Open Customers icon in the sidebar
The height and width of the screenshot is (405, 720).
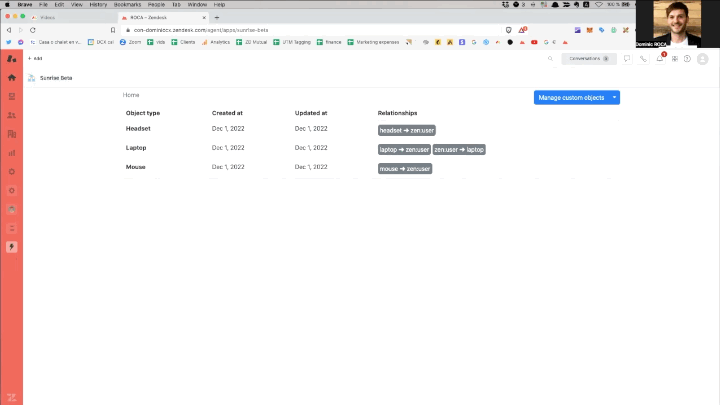pyautogui.click(x=12, y=115)
